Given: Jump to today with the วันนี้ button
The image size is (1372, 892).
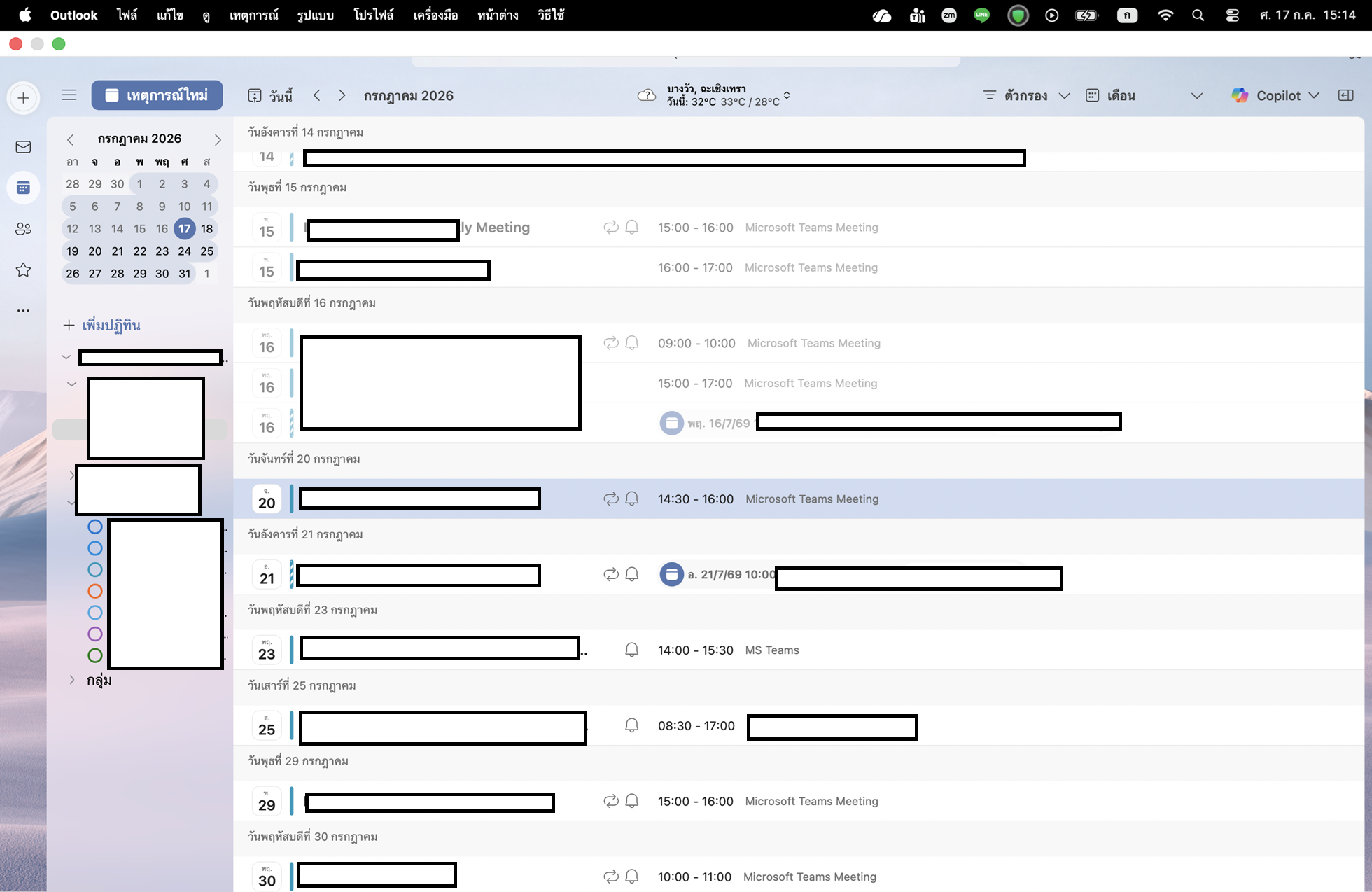Looking at the screenshot, I should coord(270,95).
